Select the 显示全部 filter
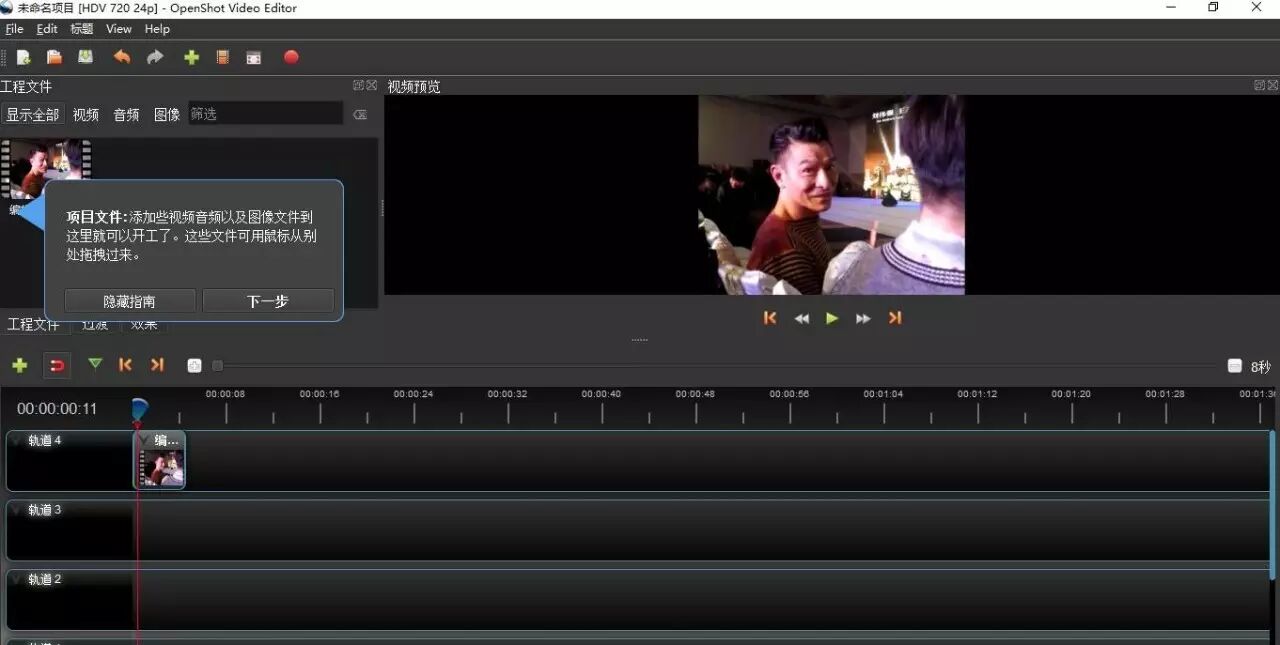Image resolution: width=1280 pixels, height=645 pixels. (x=33, y=114)
